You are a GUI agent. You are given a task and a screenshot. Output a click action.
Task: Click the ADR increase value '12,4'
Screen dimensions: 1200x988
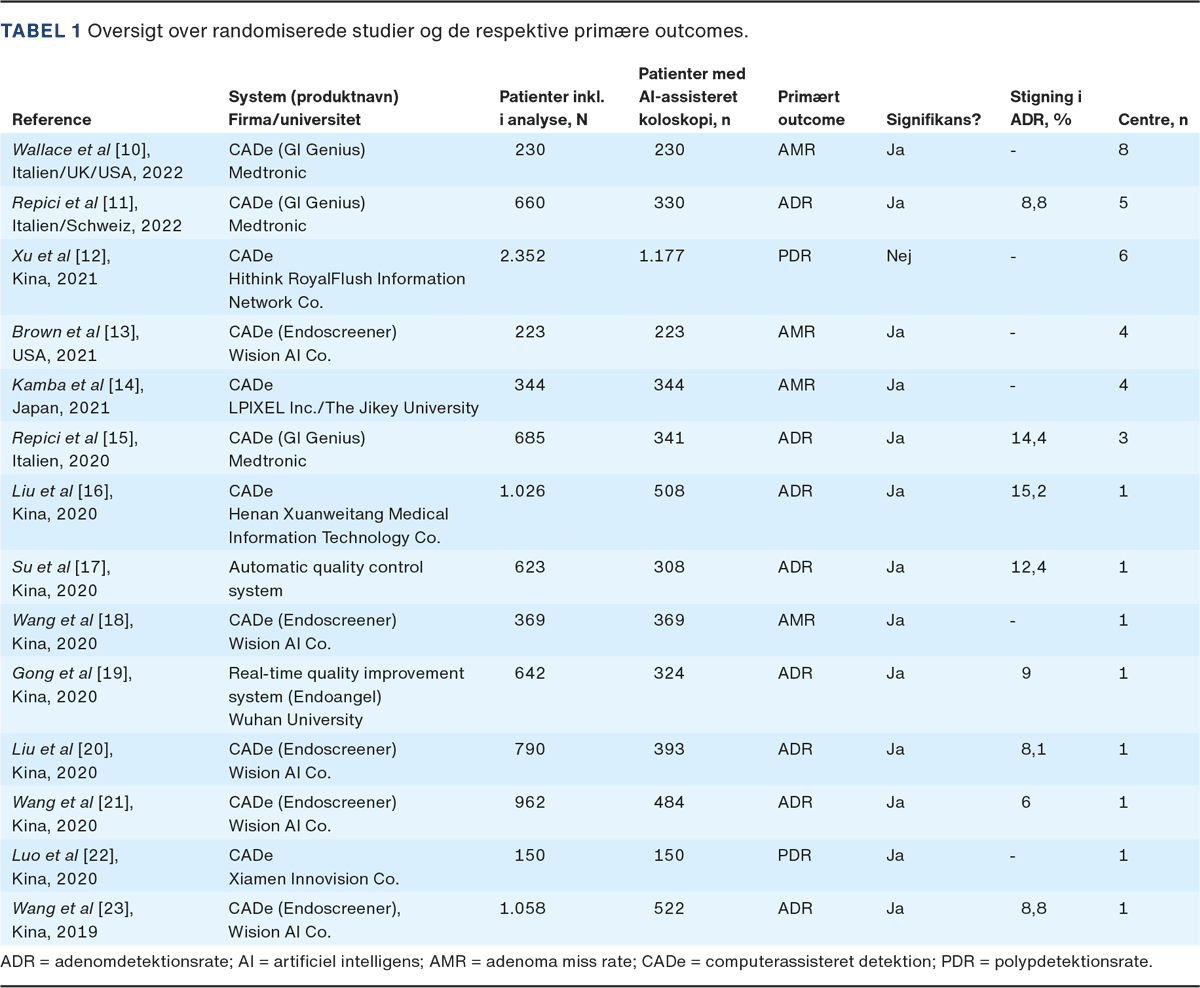(x=1031, y=567)
